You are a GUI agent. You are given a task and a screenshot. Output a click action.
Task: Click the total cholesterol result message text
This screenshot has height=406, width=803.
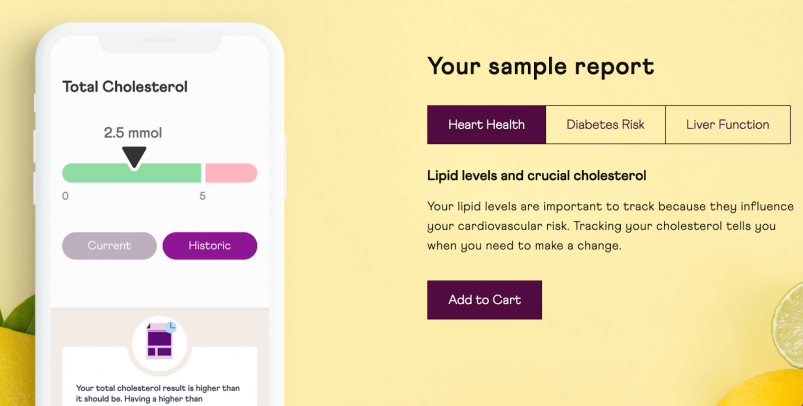coord(158,393)
